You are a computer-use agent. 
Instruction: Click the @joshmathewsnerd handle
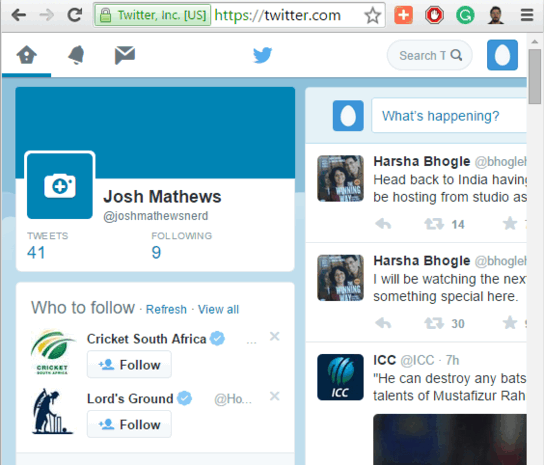pyautogui.click(x=156, y=216)
